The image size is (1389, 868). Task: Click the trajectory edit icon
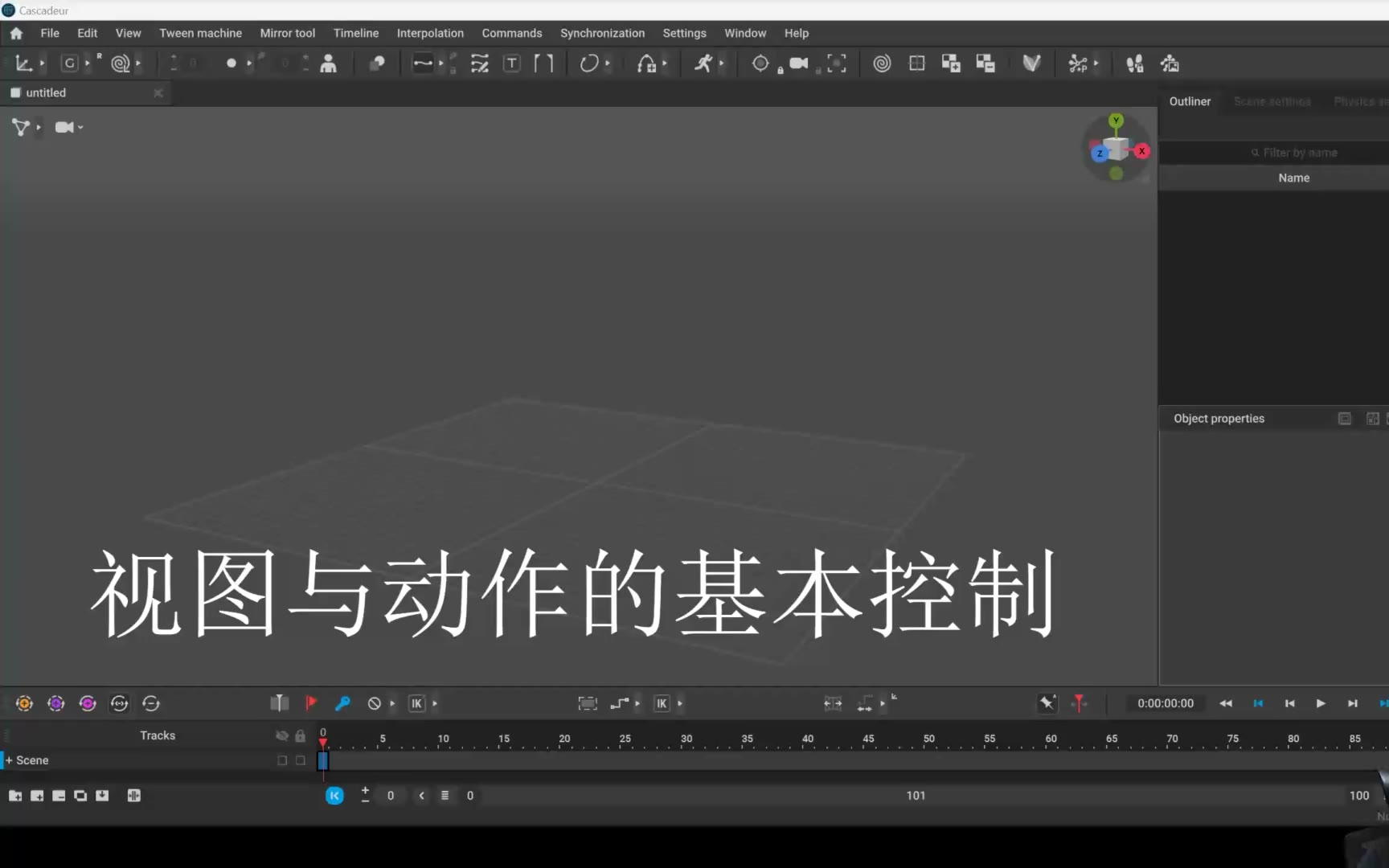pyautogui.click(x=480, y=63)
